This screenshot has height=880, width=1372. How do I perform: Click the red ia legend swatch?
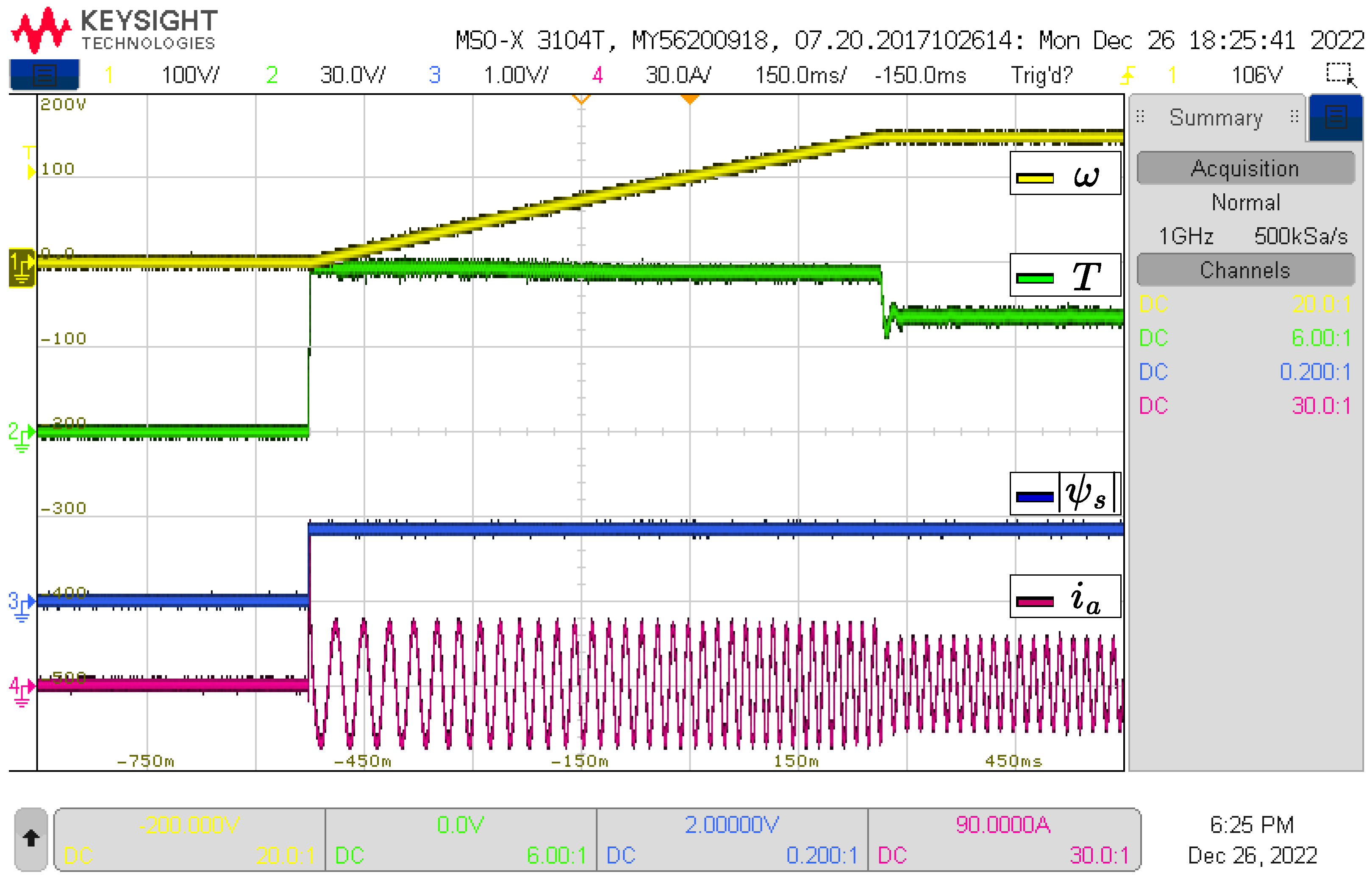point(1034,602)
